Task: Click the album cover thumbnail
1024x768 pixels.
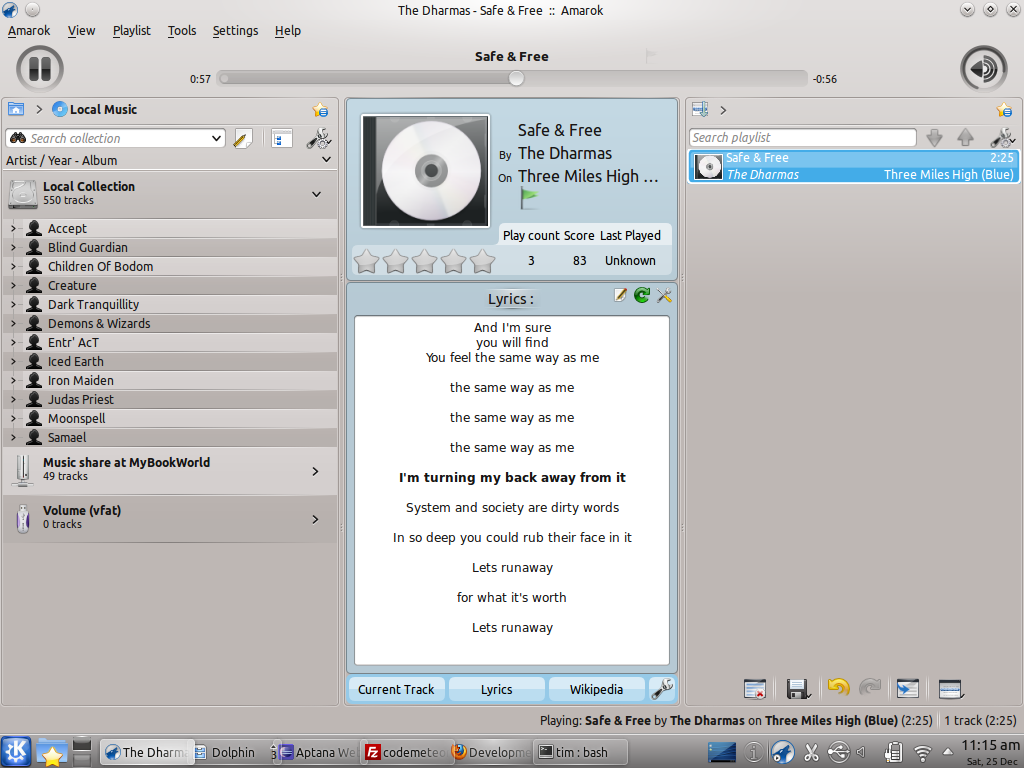Action: point(425,171)
